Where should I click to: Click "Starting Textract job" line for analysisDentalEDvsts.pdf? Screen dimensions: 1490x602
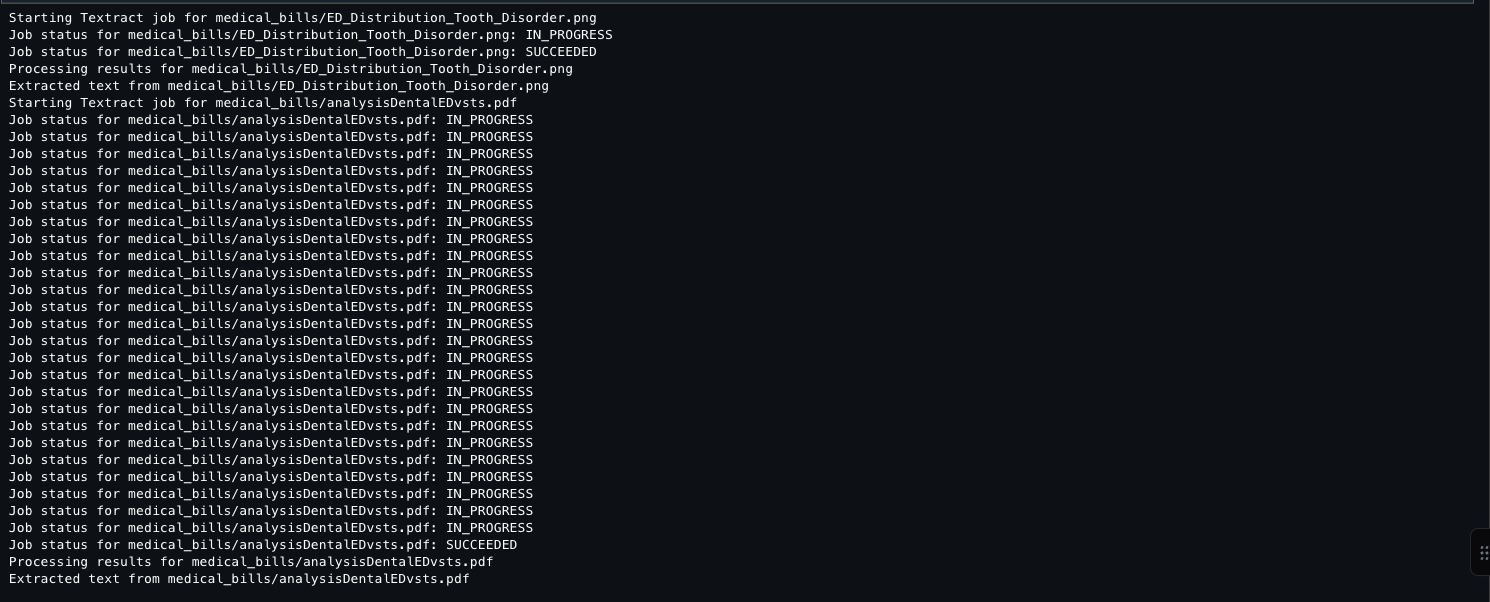(x=262, y=103)
